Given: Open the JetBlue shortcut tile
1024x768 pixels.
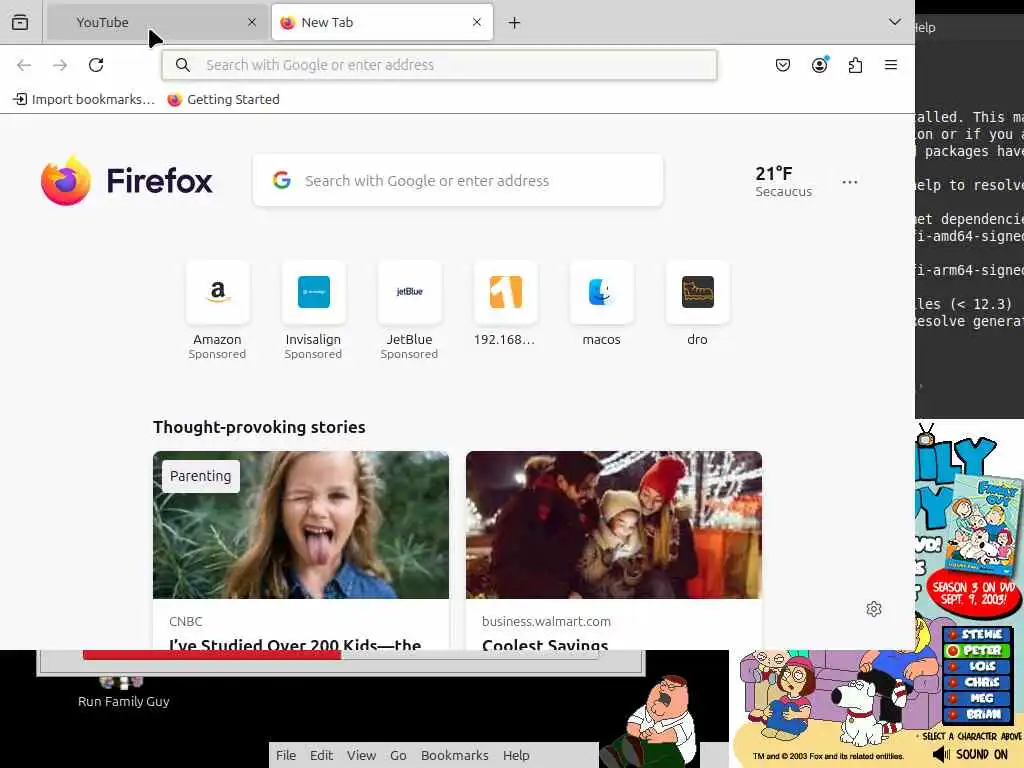Looking at the screenshot, I should [409, 310].
